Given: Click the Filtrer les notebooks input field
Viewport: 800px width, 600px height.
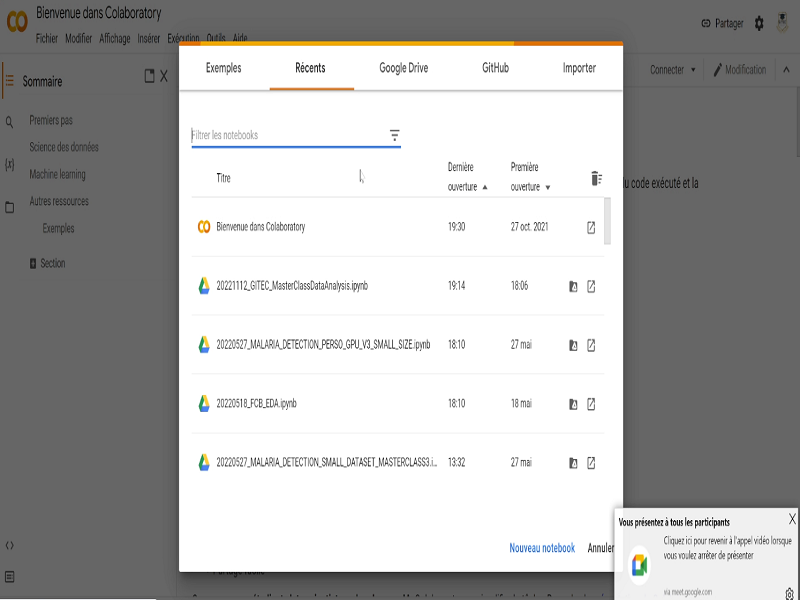Looking at the screenshot, I should pyautogui.click(x=286, y=135).
